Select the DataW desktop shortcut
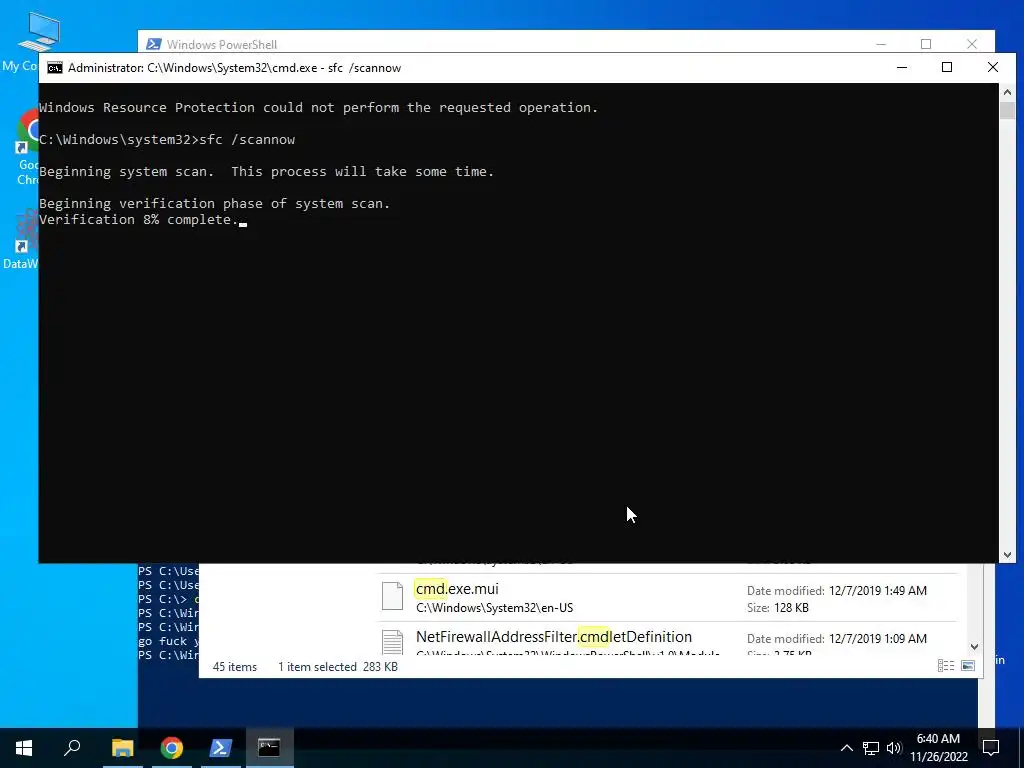The height and width of the screenshot is (768, 1024). click(20, 239)
